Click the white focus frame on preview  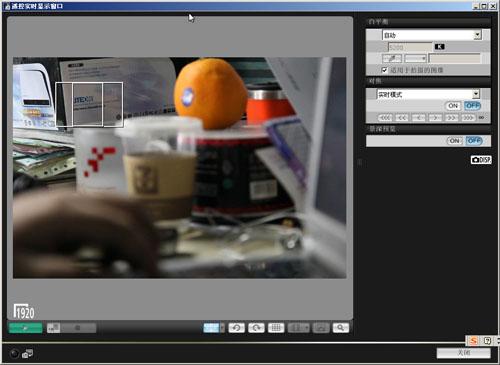(x=89, y=105)
